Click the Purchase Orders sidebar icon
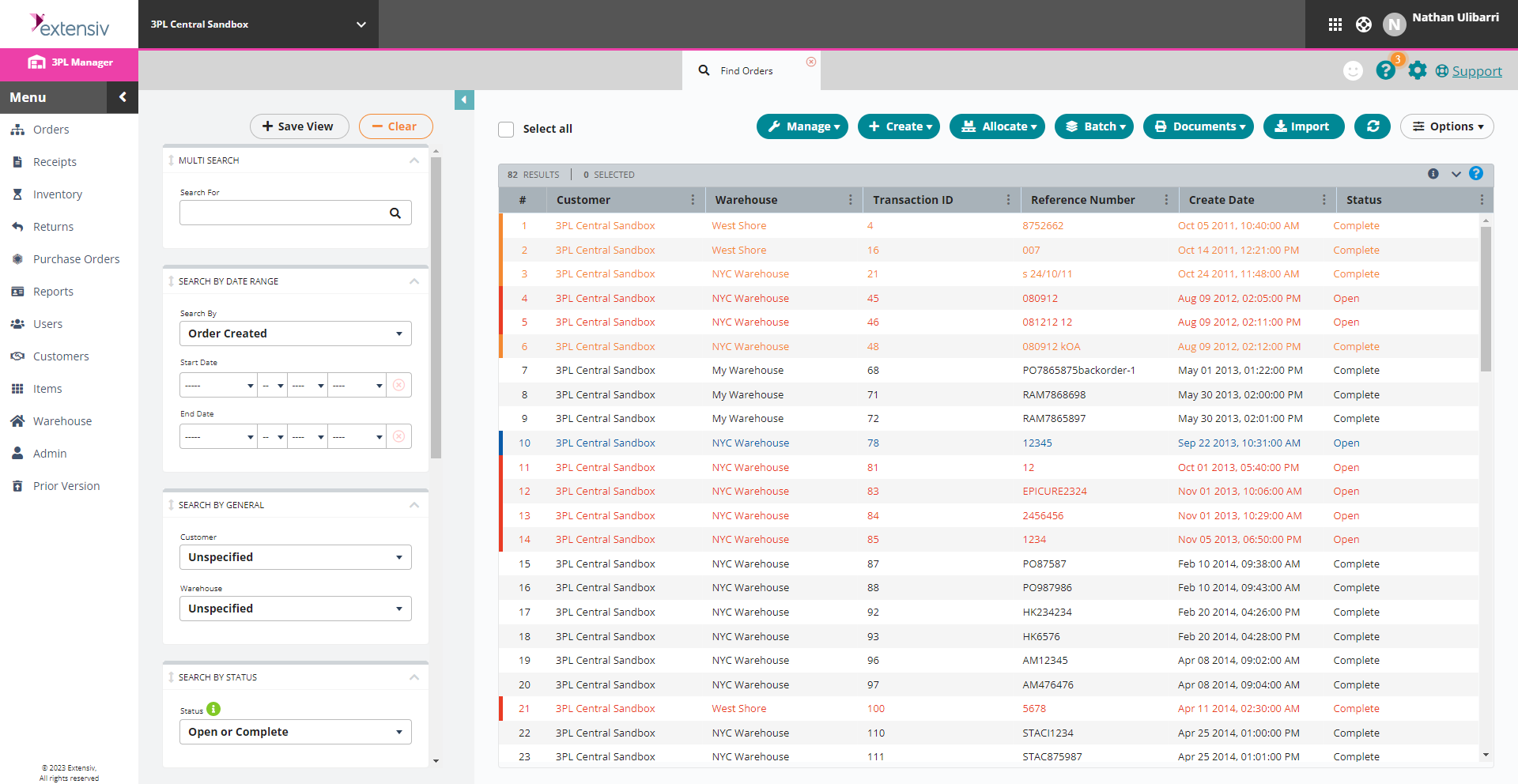Image resolution: width=1518 pixels, height=784 pixels. click(x=17, y=258)
